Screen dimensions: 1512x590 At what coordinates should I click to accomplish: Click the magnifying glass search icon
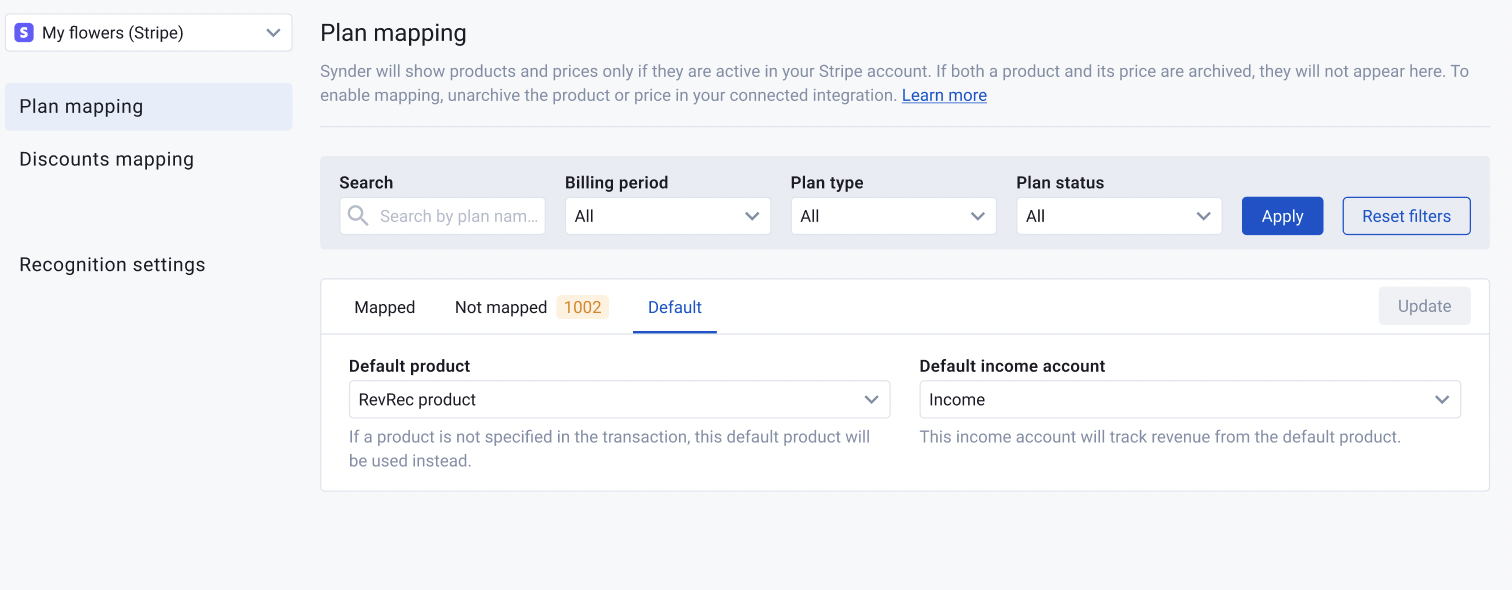[x=358, y=216]
